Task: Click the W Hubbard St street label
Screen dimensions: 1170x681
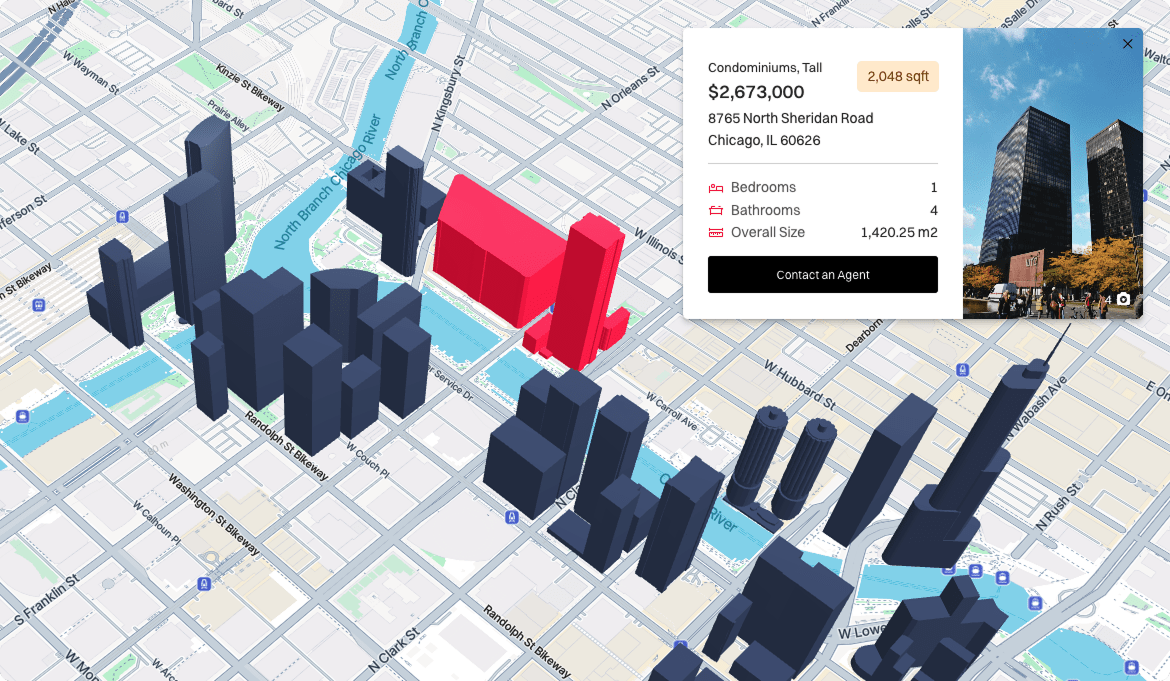Action: [800, 385]
